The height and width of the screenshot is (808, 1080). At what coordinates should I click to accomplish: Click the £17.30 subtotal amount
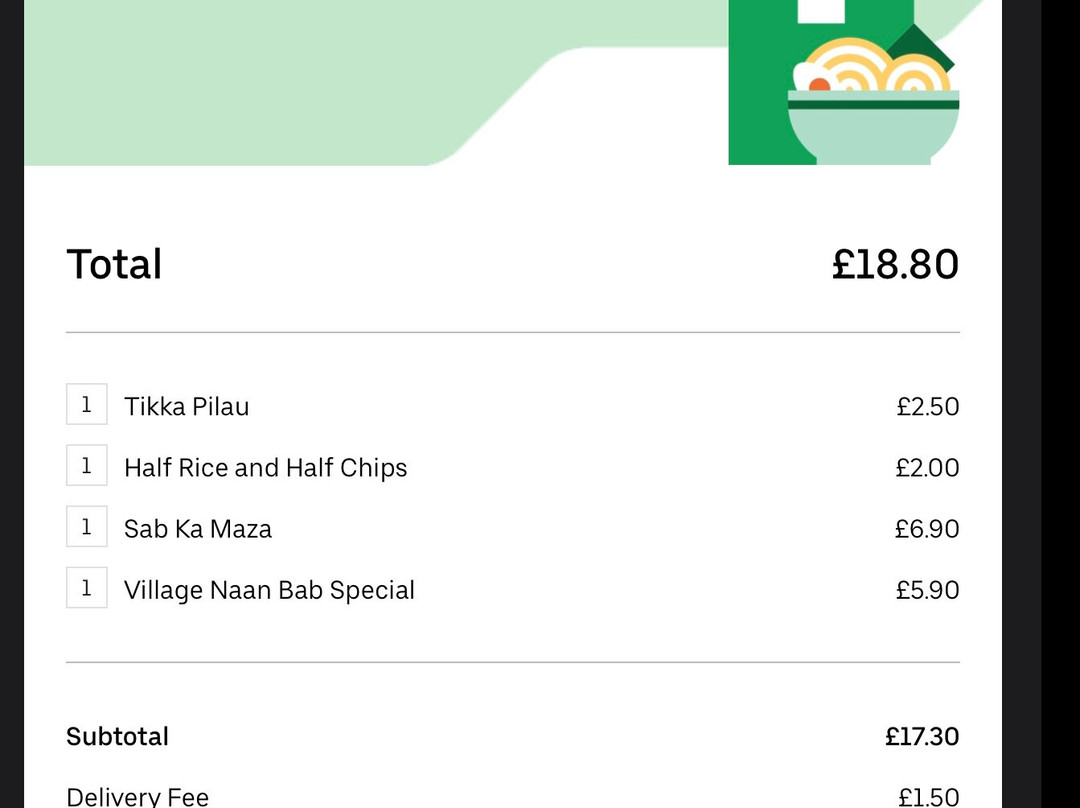922,737
